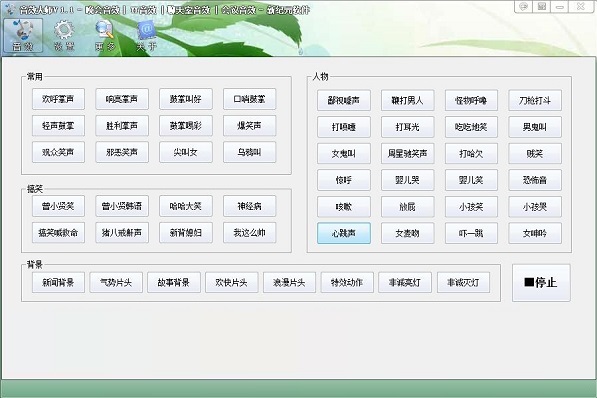The image size is (597, 398).
Task: Play the 口哨鼓掌 whistle applause sound
Action: tap(249, 99)
